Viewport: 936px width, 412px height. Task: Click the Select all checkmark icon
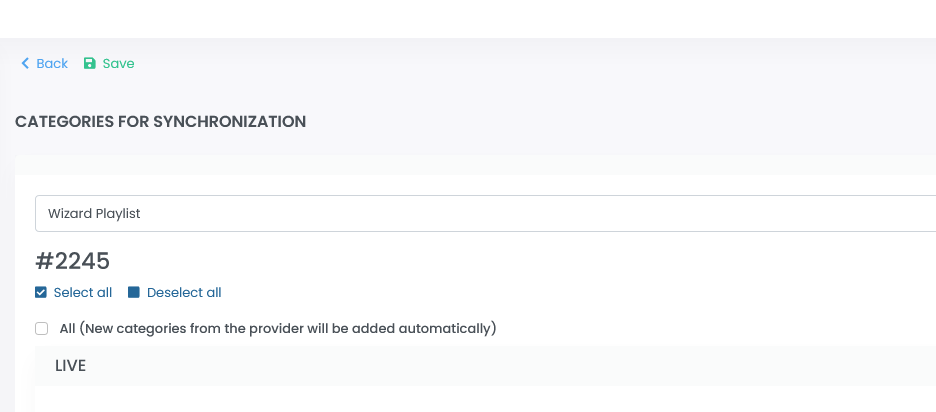(x=41, y=293)
